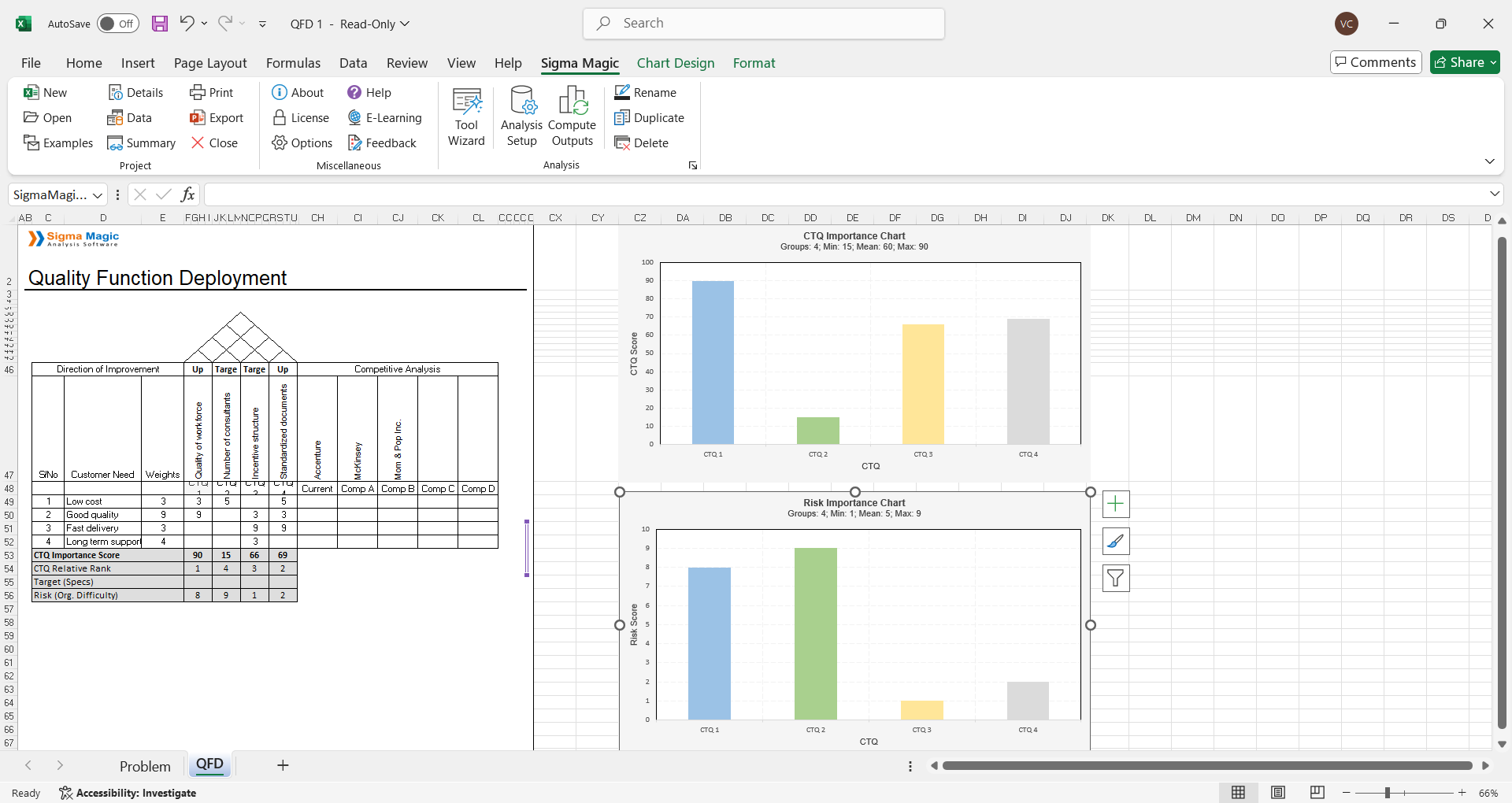This screenshot has height=803, width=1512.
Task: Click the Save icon in title bar
Action: click(x=160, y=24)
